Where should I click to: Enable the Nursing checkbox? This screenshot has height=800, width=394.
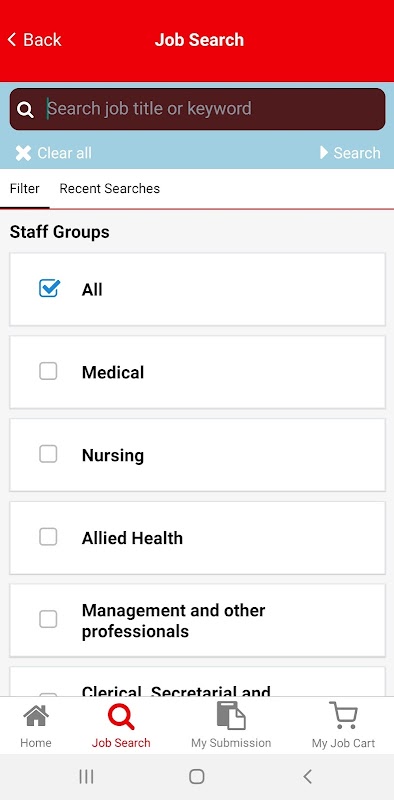pos(48,454)
